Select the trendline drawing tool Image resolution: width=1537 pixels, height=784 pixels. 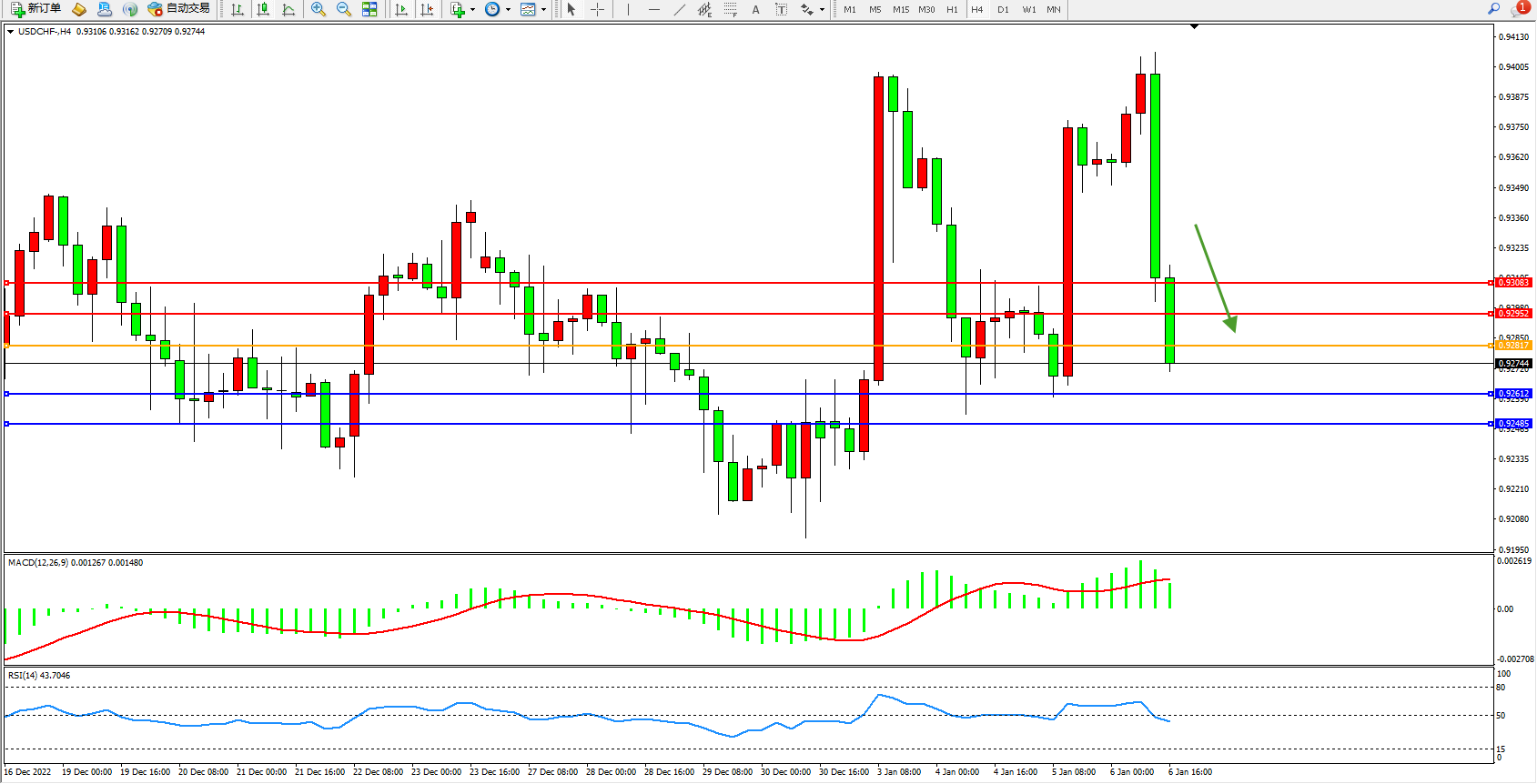pos(679,9)
